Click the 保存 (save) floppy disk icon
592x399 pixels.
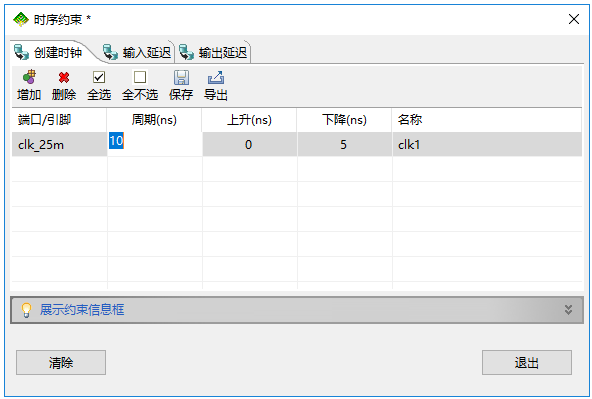181,77
